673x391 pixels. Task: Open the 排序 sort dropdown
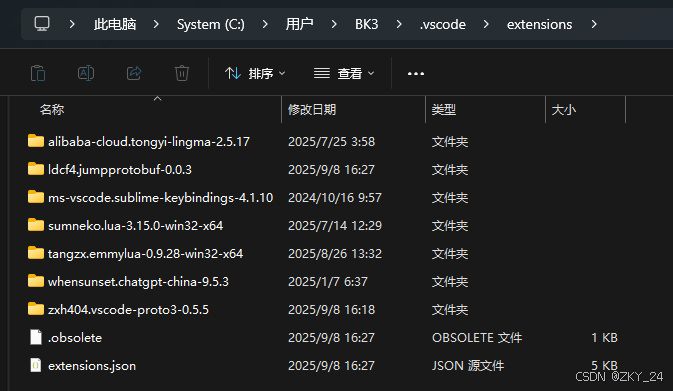[255, 73]
